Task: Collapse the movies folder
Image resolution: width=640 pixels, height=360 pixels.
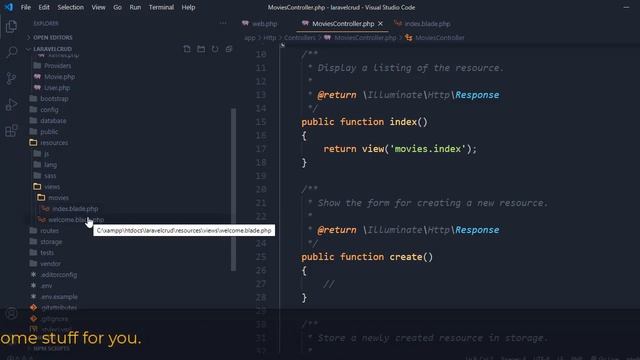Action: [58, 198]
